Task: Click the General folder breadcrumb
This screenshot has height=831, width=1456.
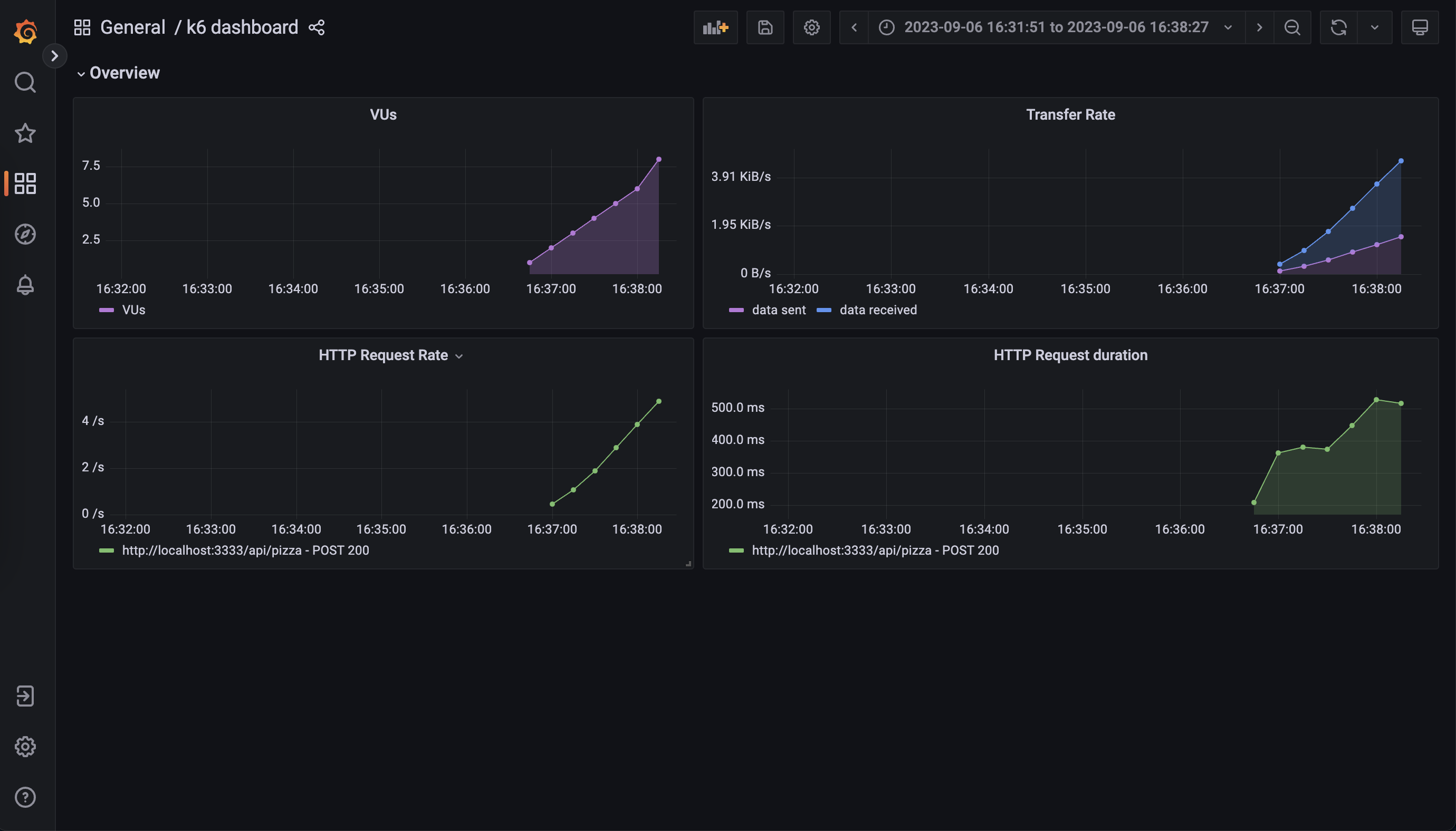Action: point(132,27)
